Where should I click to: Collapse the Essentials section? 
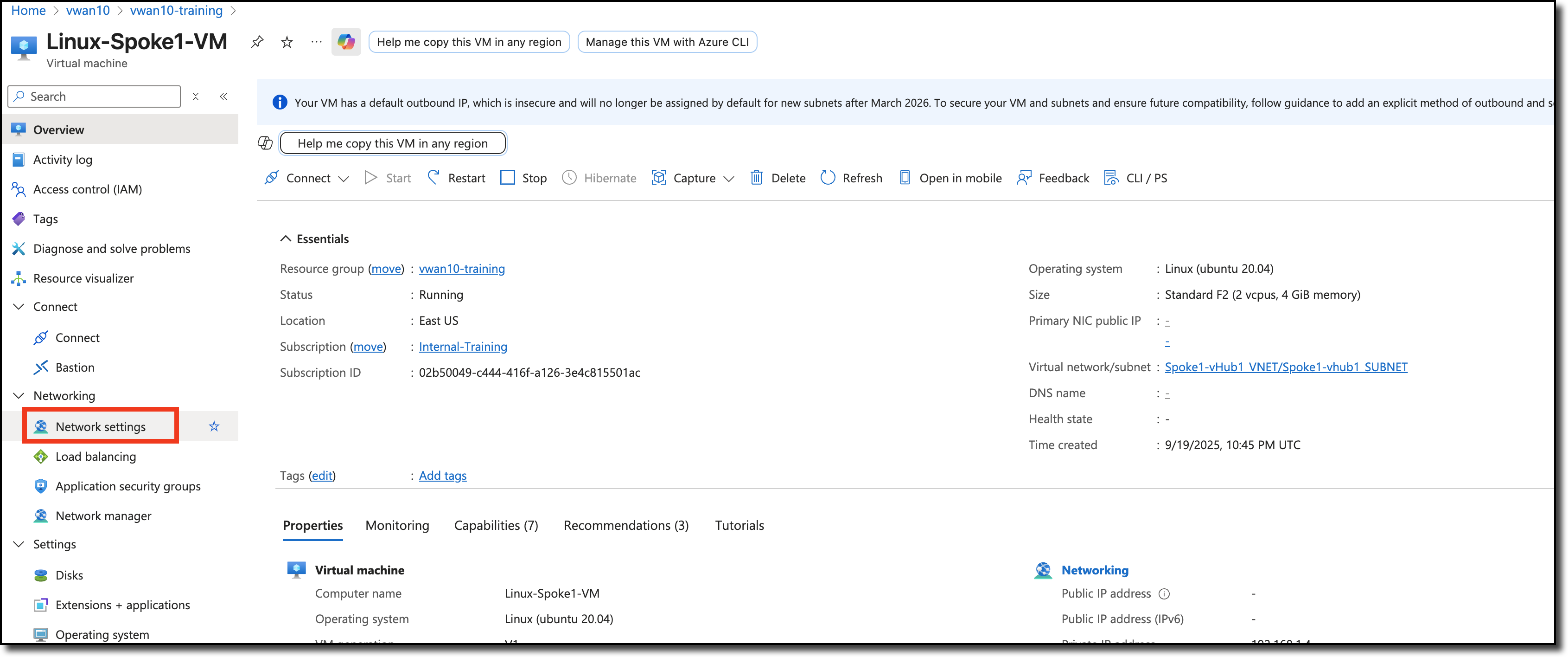(x=286, y=238)
